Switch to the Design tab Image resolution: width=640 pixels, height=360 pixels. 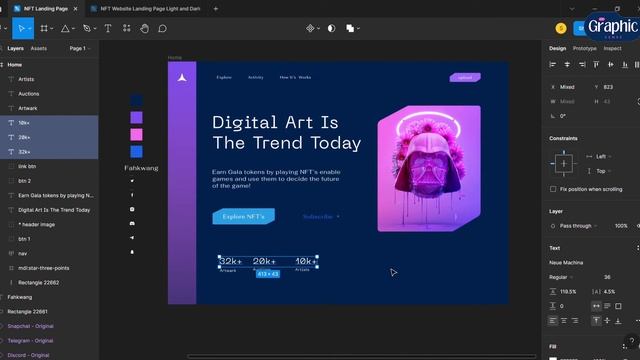[x=558, y=48]
